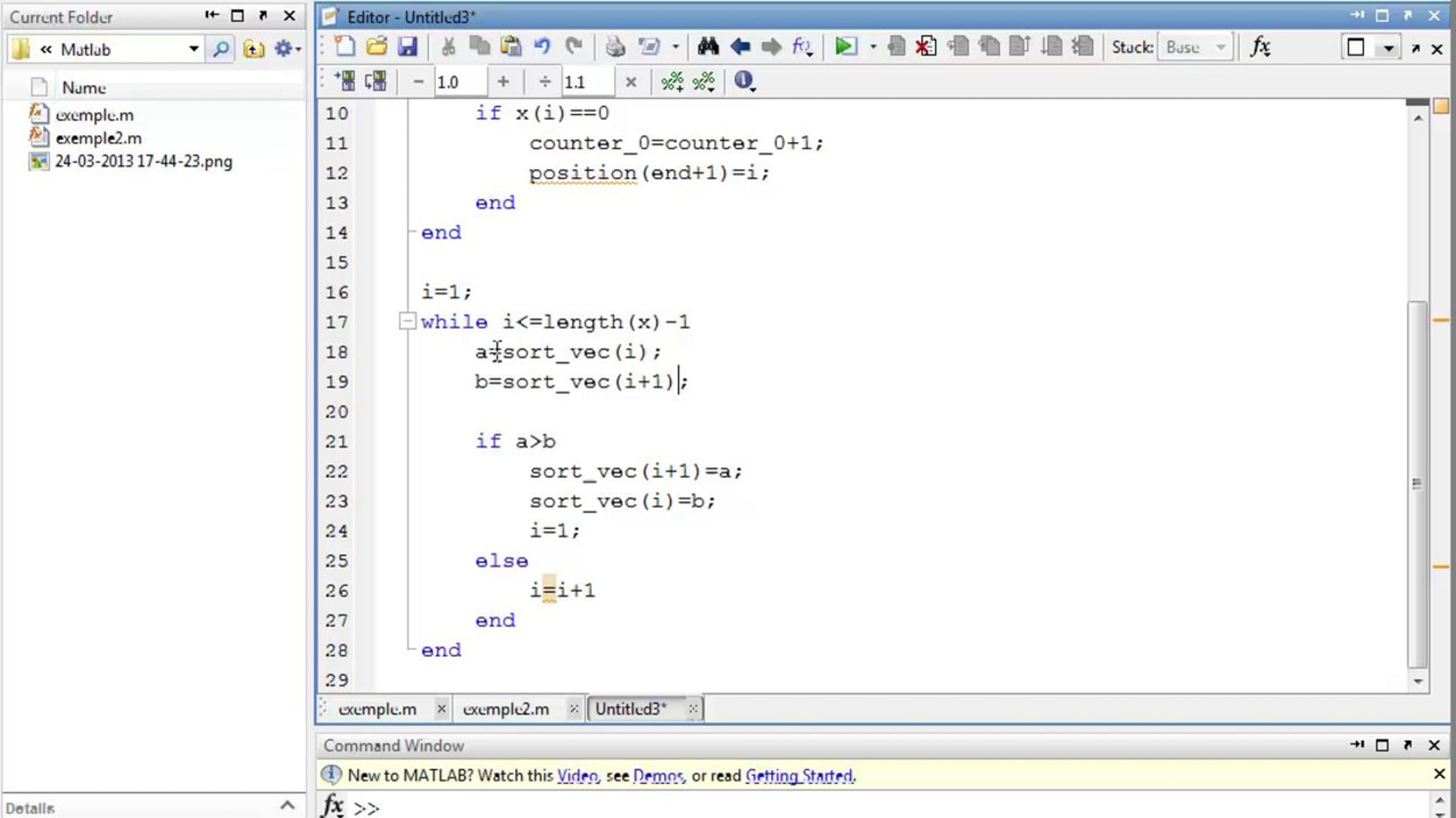Multiply value with times button
The image size is (1456, 818).
[631, 82]
